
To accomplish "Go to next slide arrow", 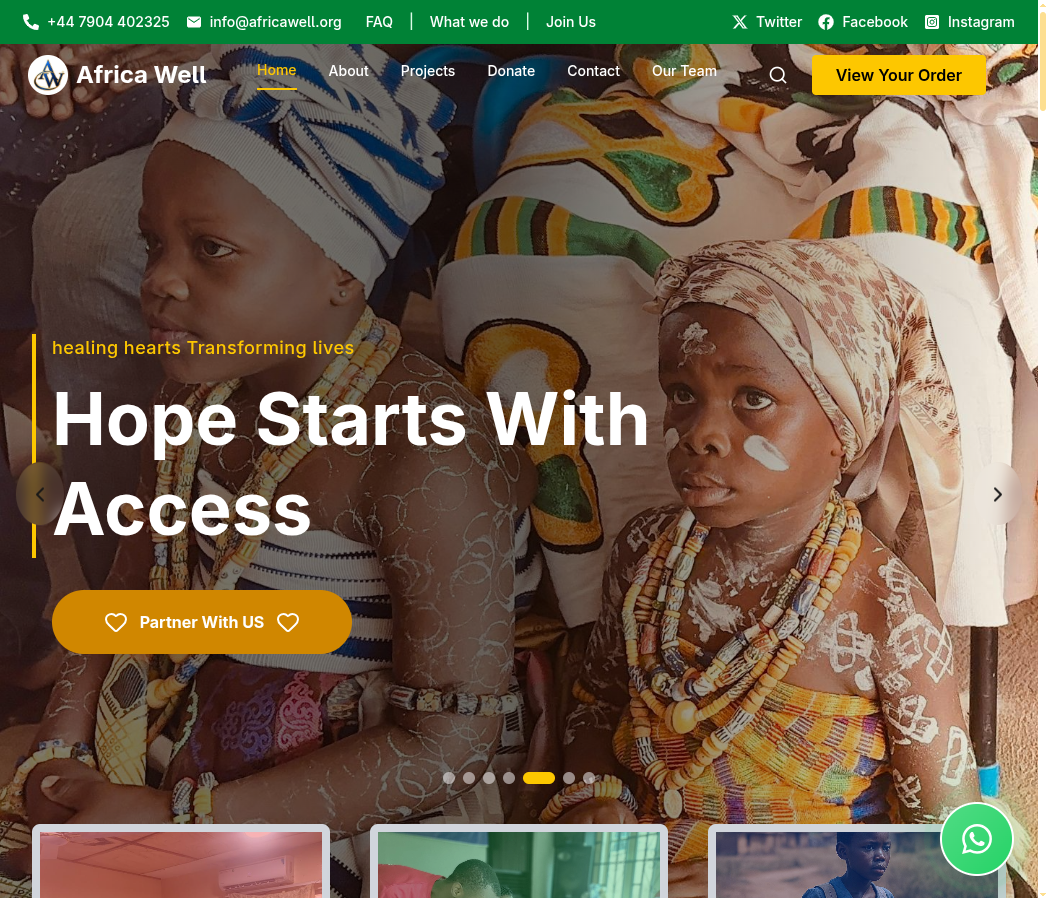I will pyautogui.click(x=998, y=494).
